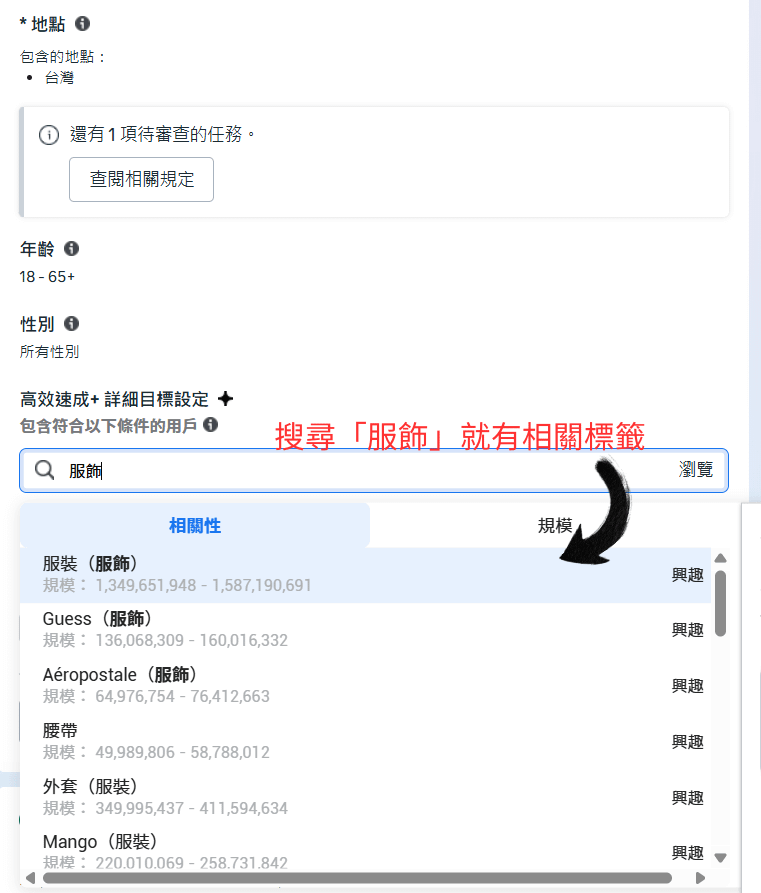Viewport: 761px width, 893px height.
Task: Select the 服裝（服飾）interest result
Action: point(365,575)
